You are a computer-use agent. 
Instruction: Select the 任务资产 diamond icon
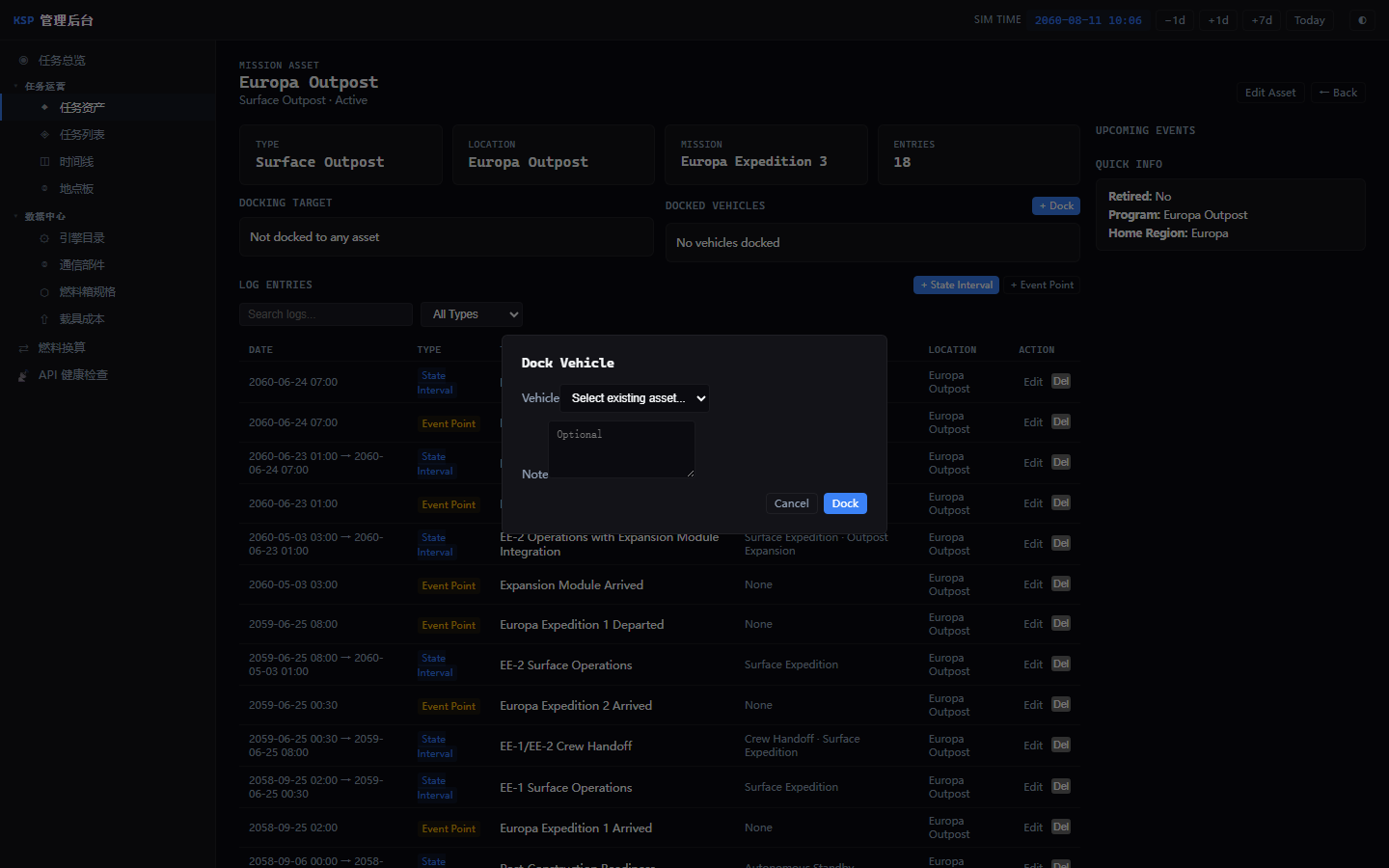44,107
